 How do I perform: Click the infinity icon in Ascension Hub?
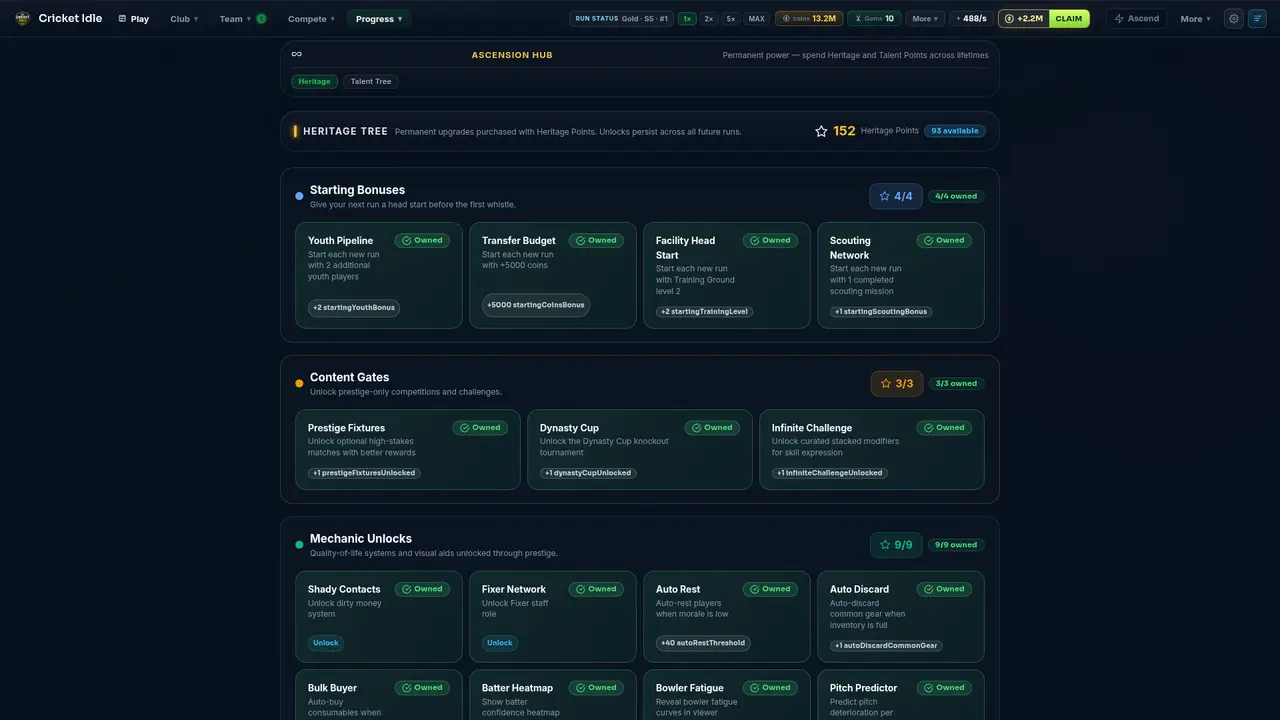point(297,54)
